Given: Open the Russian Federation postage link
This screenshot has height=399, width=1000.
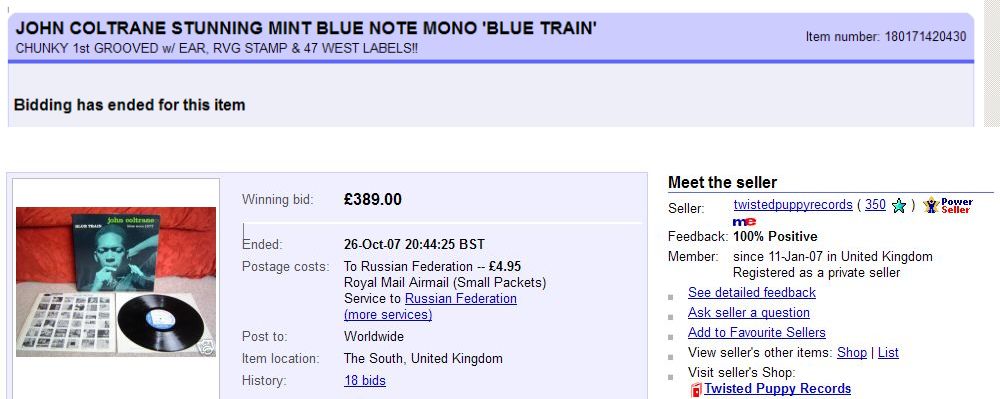Looking at the screenshot, I should pos(460,298).
